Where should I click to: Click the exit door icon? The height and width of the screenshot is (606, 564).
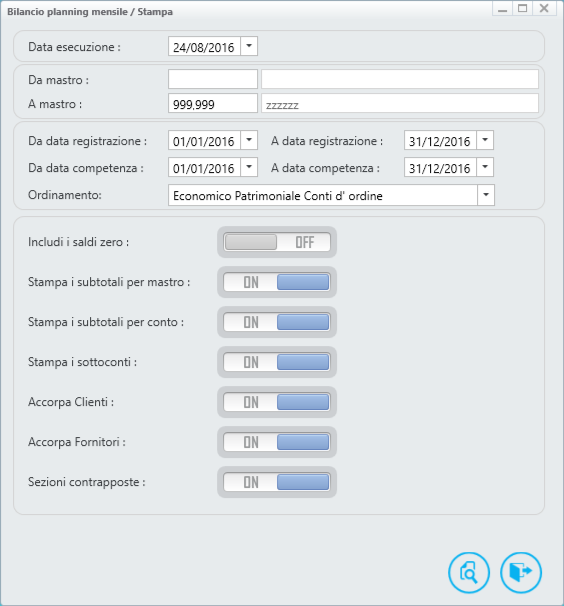[521, 572]
